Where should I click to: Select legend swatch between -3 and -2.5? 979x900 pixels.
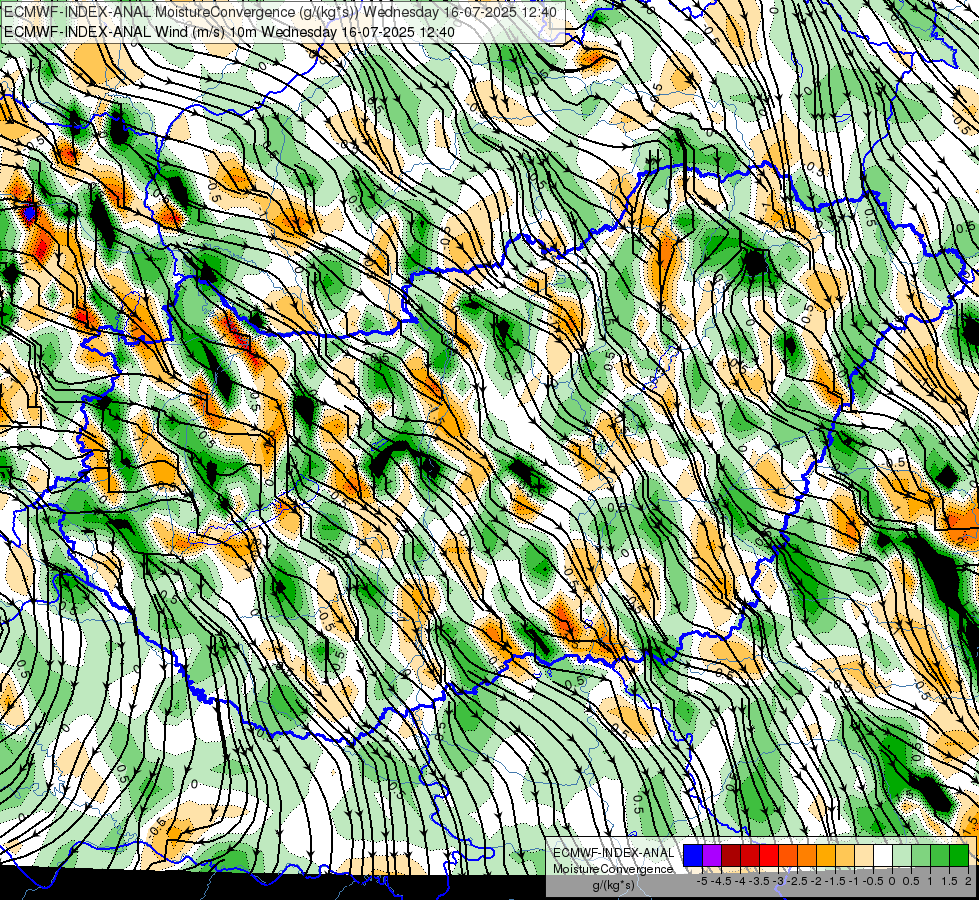(x=788, y=855)
